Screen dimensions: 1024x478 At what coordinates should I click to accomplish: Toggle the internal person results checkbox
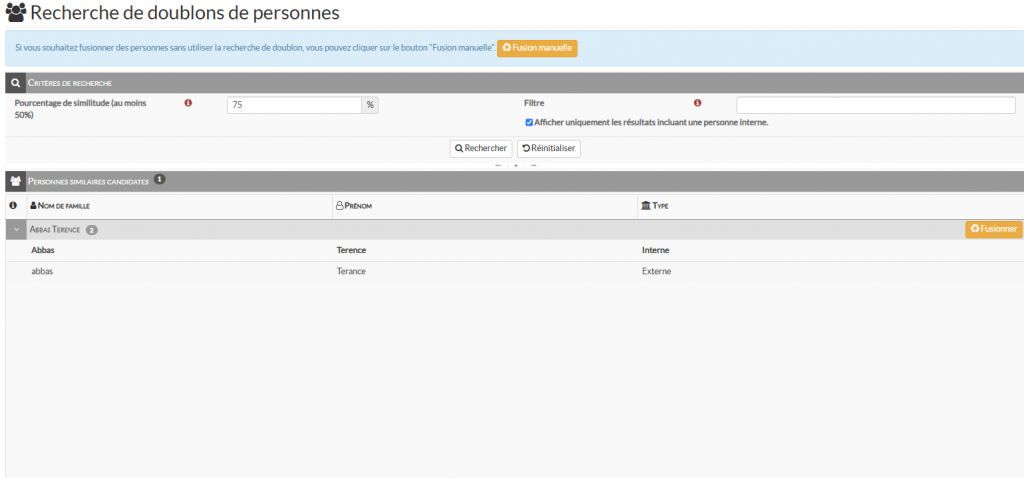tap(529, 123)
